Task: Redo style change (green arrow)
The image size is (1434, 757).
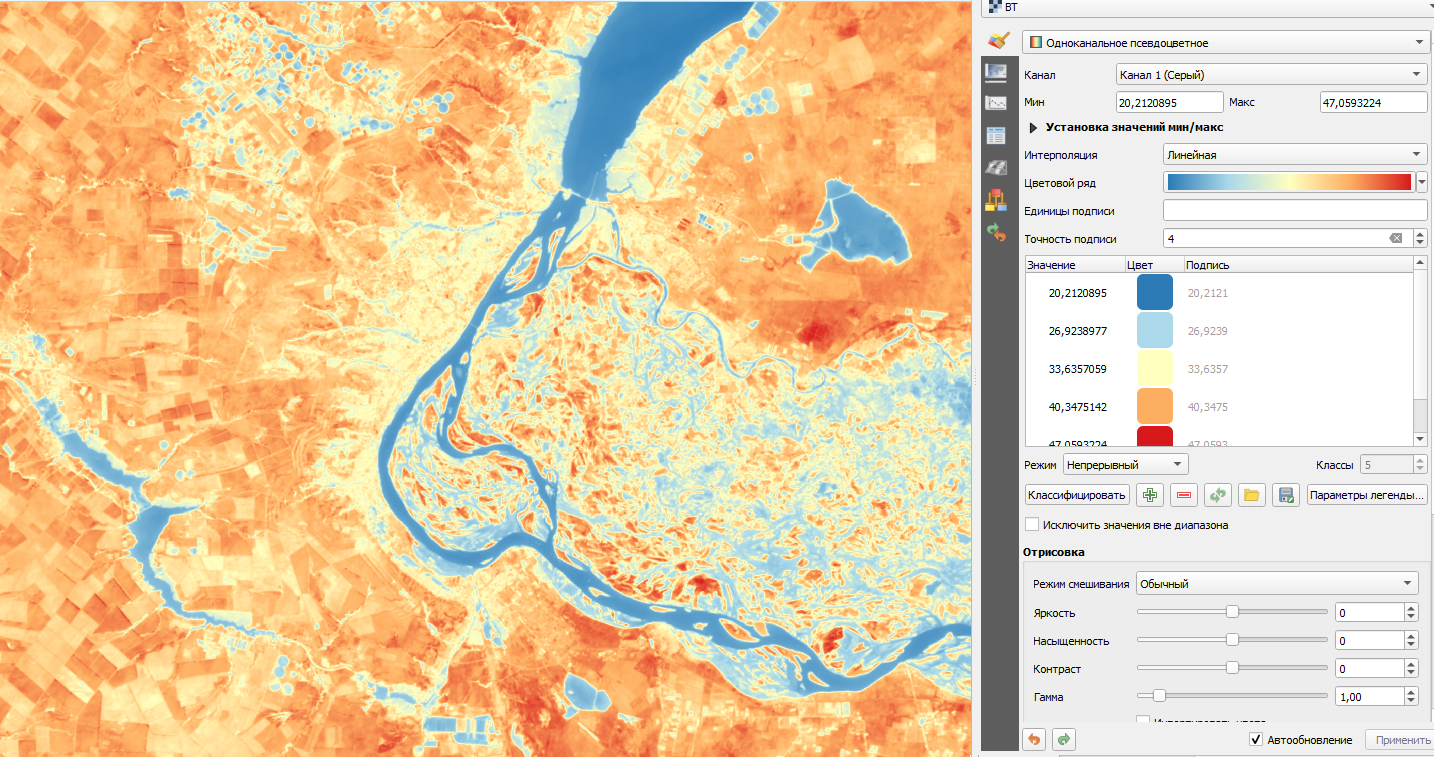Action: point(1065,739)
